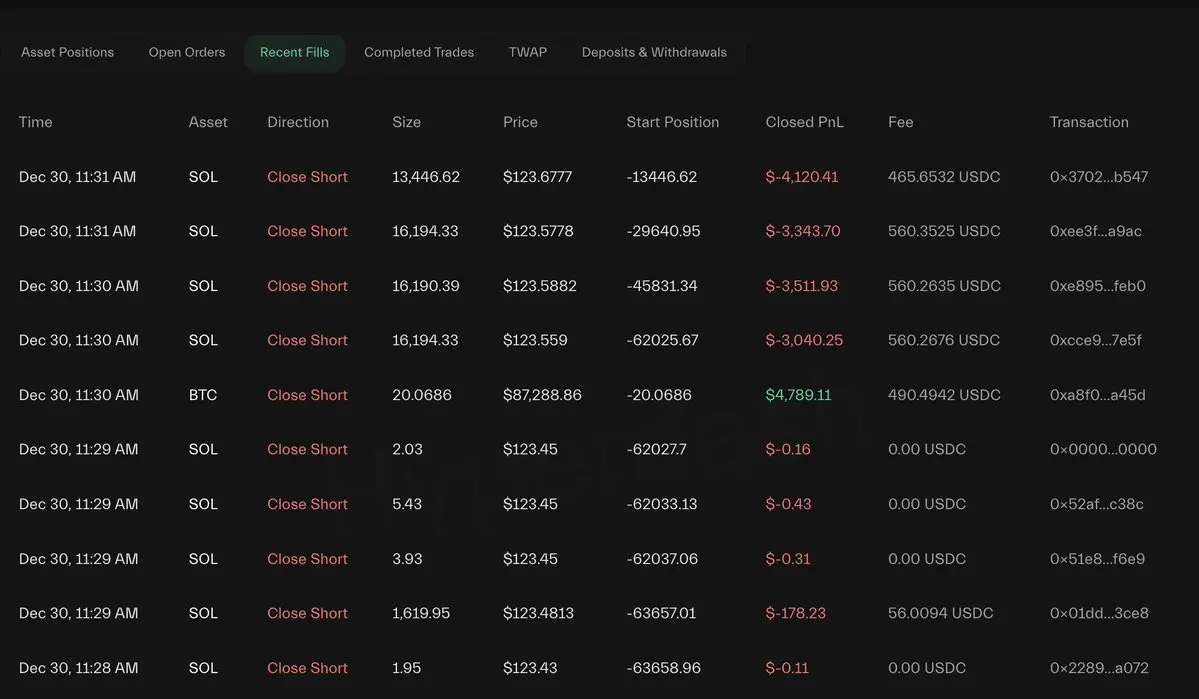Screen dimensions: 1199x699
Task: Click the Closed PnL column header
Action: (x=804, y=122)
